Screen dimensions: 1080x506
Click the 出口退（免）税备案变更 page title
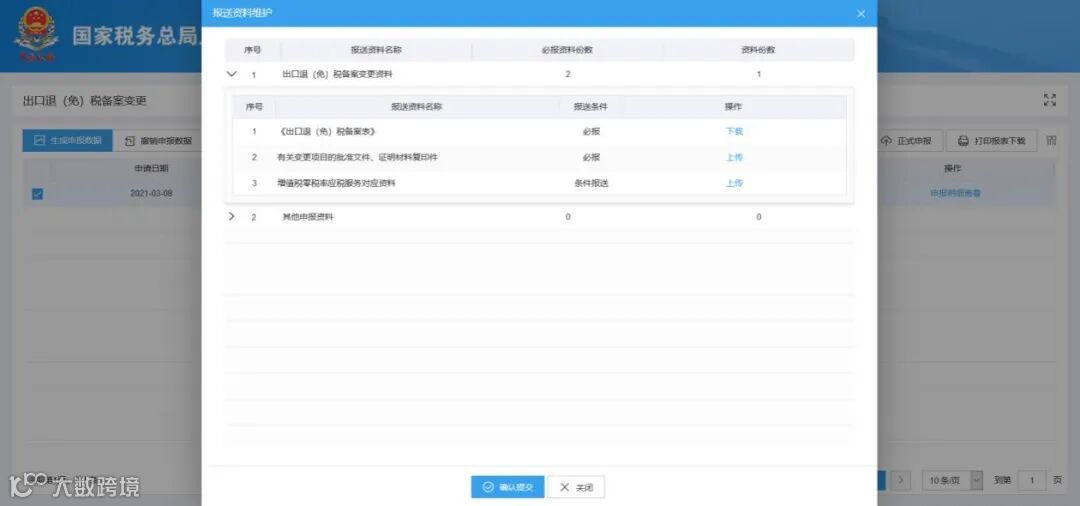click(x=85, y=101)
